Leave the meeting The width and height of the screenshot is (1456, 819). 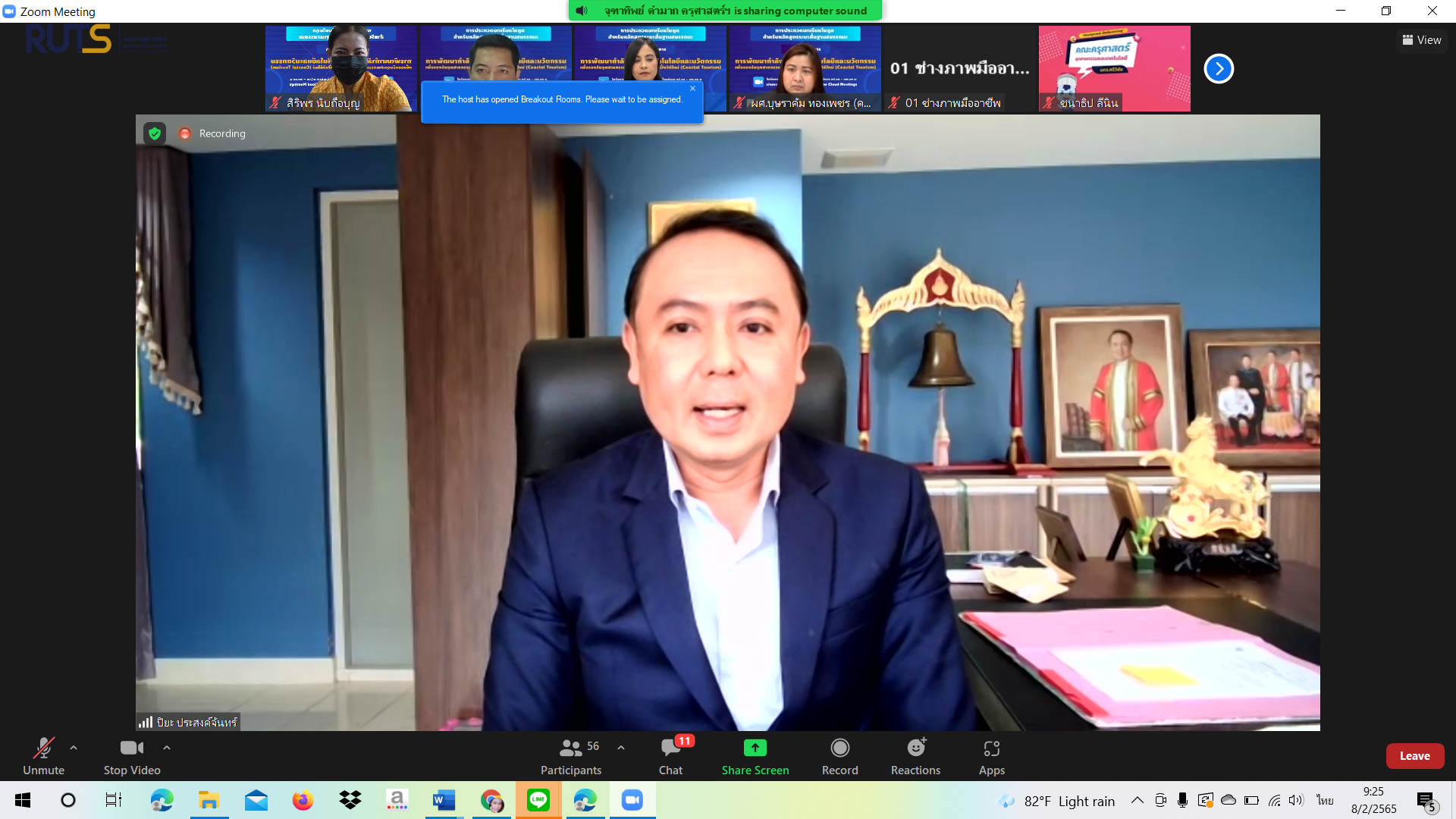[1414, 756]
